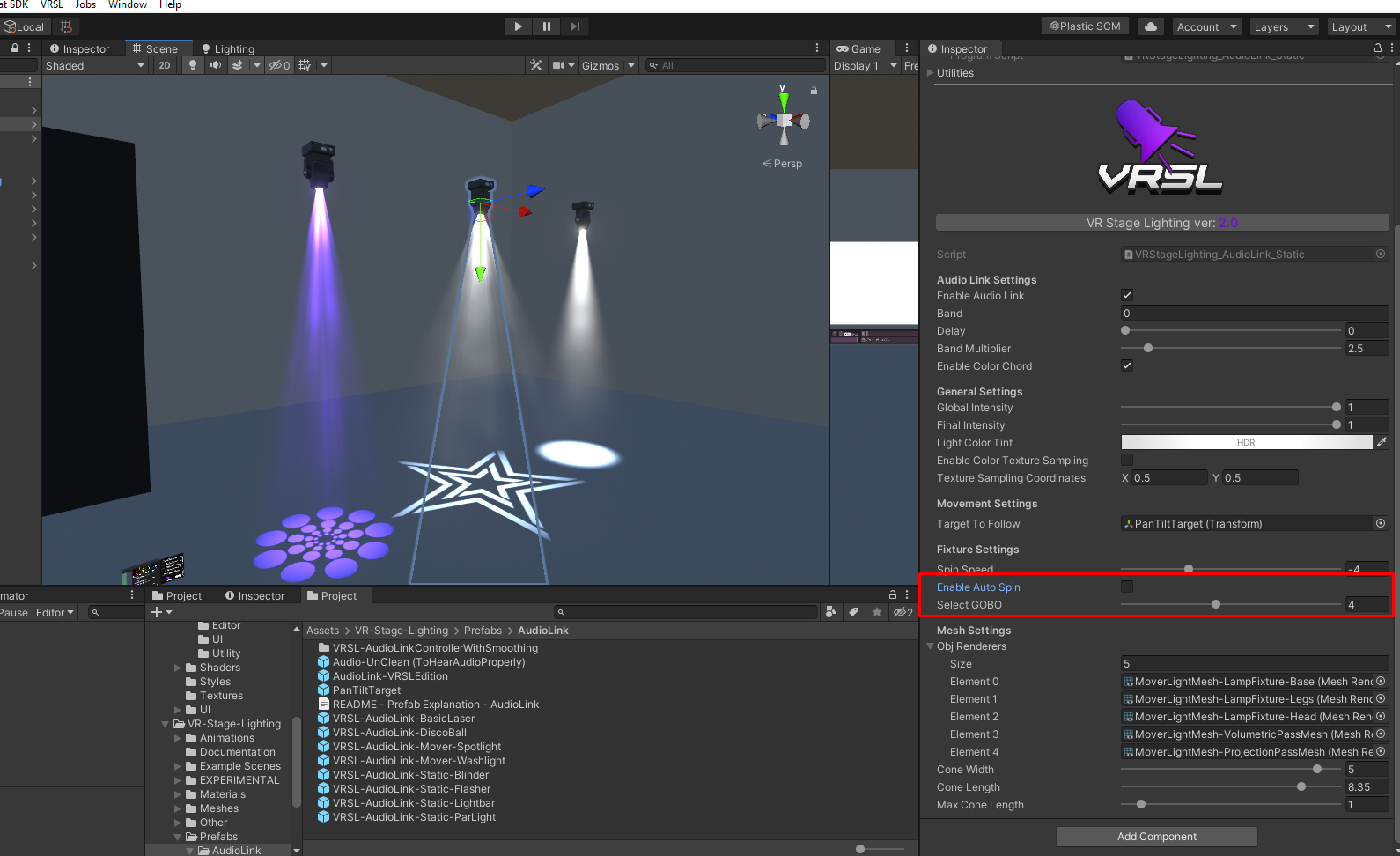Expand the Utilities foldout
The width and height of the screenshot is (1400, 856).
[931, 73]
